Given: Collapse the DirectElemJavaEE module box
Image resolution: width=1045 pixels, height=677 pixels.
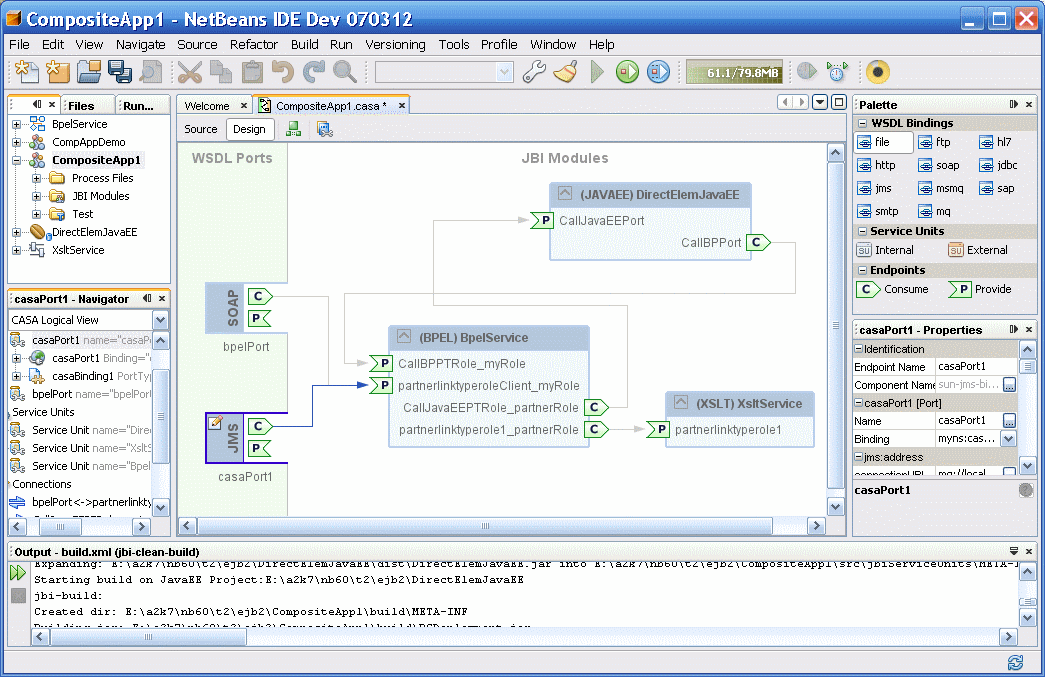Looking at the screenshot, I should 564,193.
